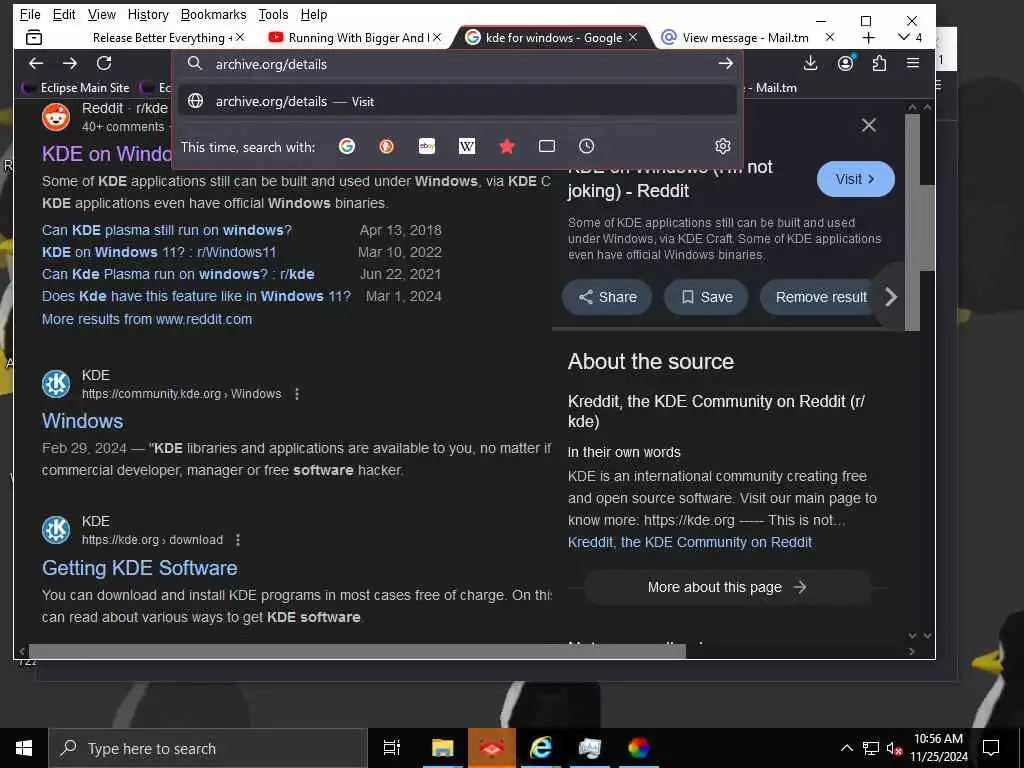1024x768 pixels.
Task: Open the sidebar archive icon left of tabs
Action: click(x=34, y=38)
